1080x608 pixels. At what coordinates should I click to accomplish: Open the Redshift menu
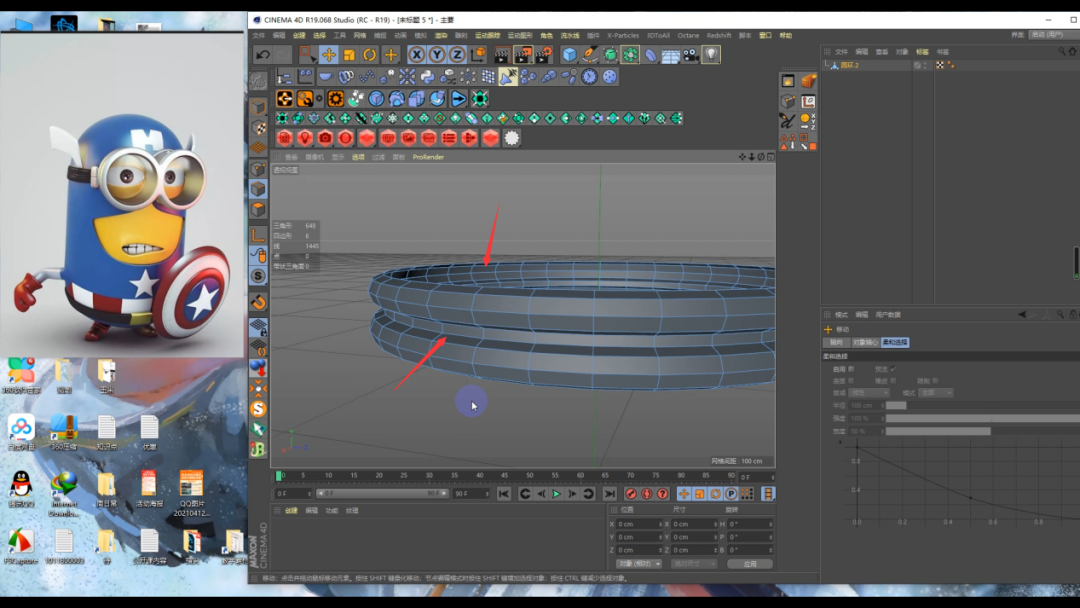(718, 35)
